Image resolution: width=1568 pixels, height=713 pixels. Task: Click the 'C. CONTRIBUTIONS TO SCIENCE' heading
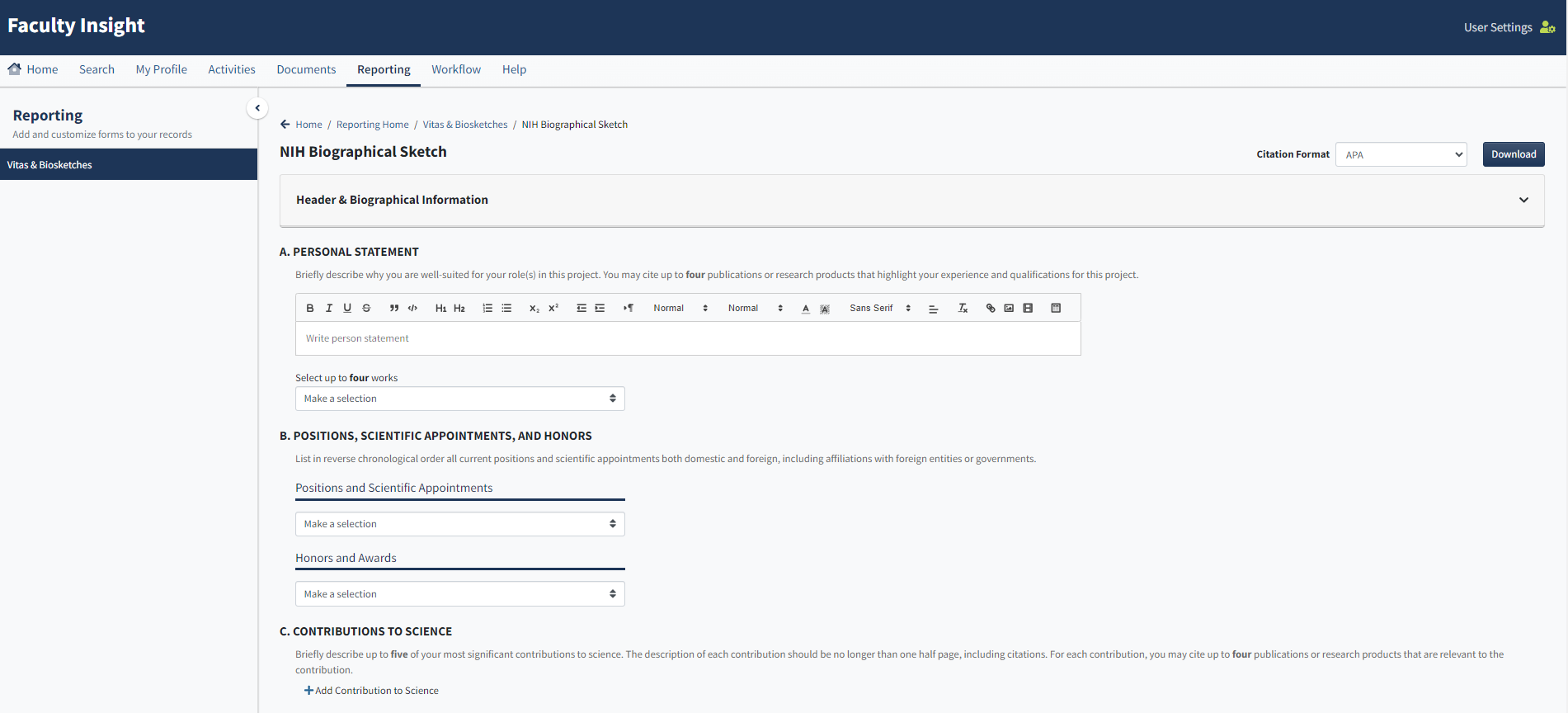pos(365,631)
